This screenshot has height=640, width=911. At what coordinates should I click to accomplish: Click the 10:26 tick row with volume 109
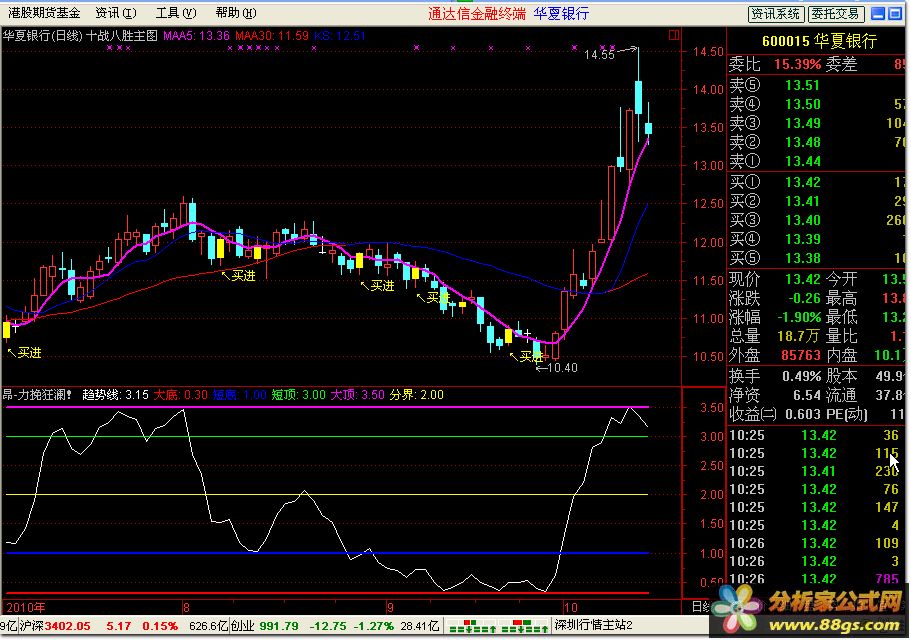[815, 544]
